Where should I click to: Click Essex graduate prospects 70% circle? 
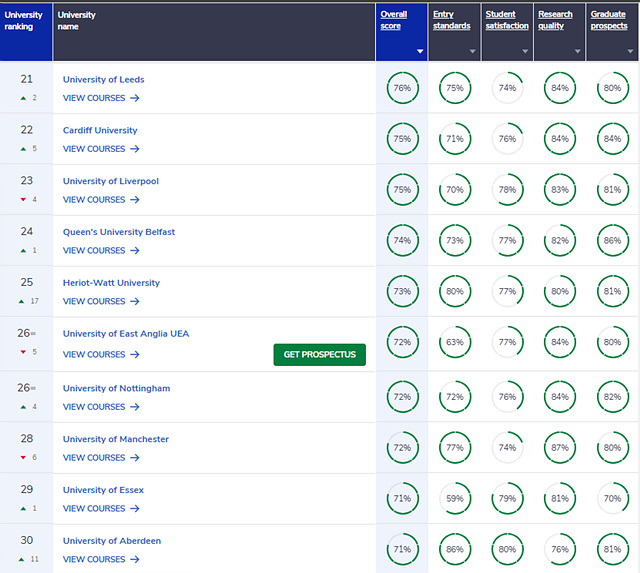click(613, 498)
